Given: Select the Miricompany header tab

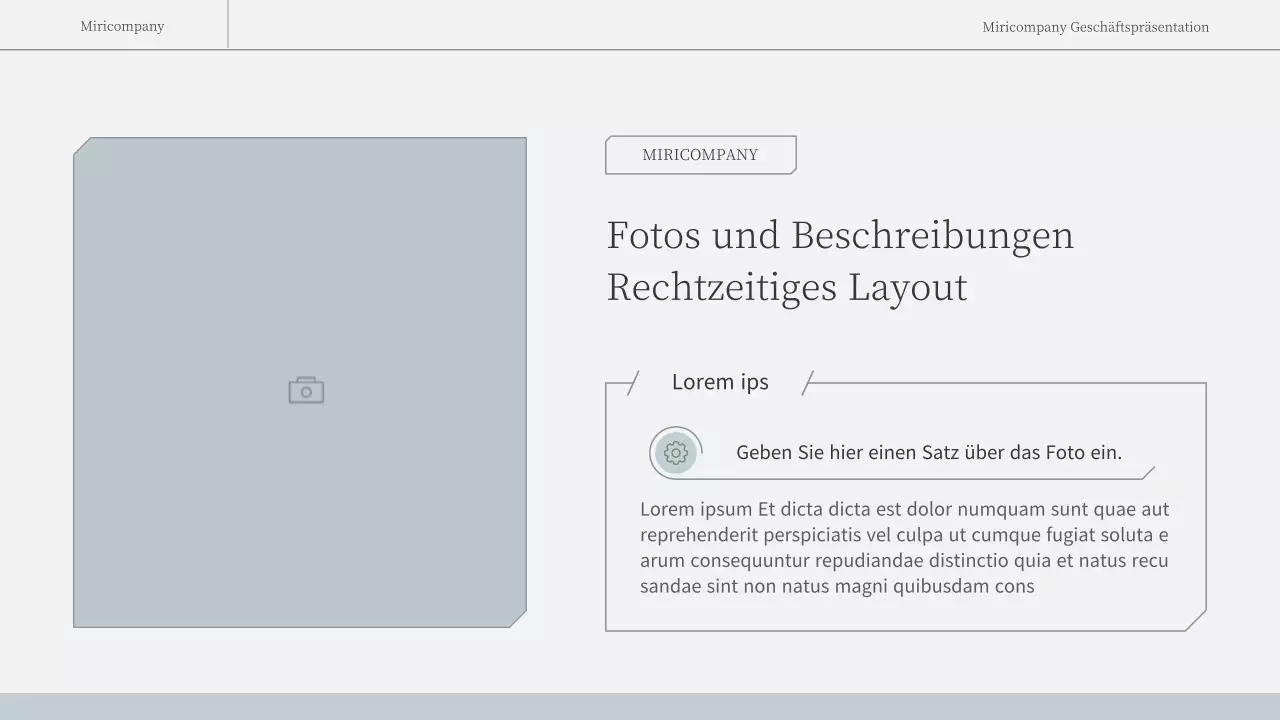Looking at the screenshot, I should click(122, 25).
